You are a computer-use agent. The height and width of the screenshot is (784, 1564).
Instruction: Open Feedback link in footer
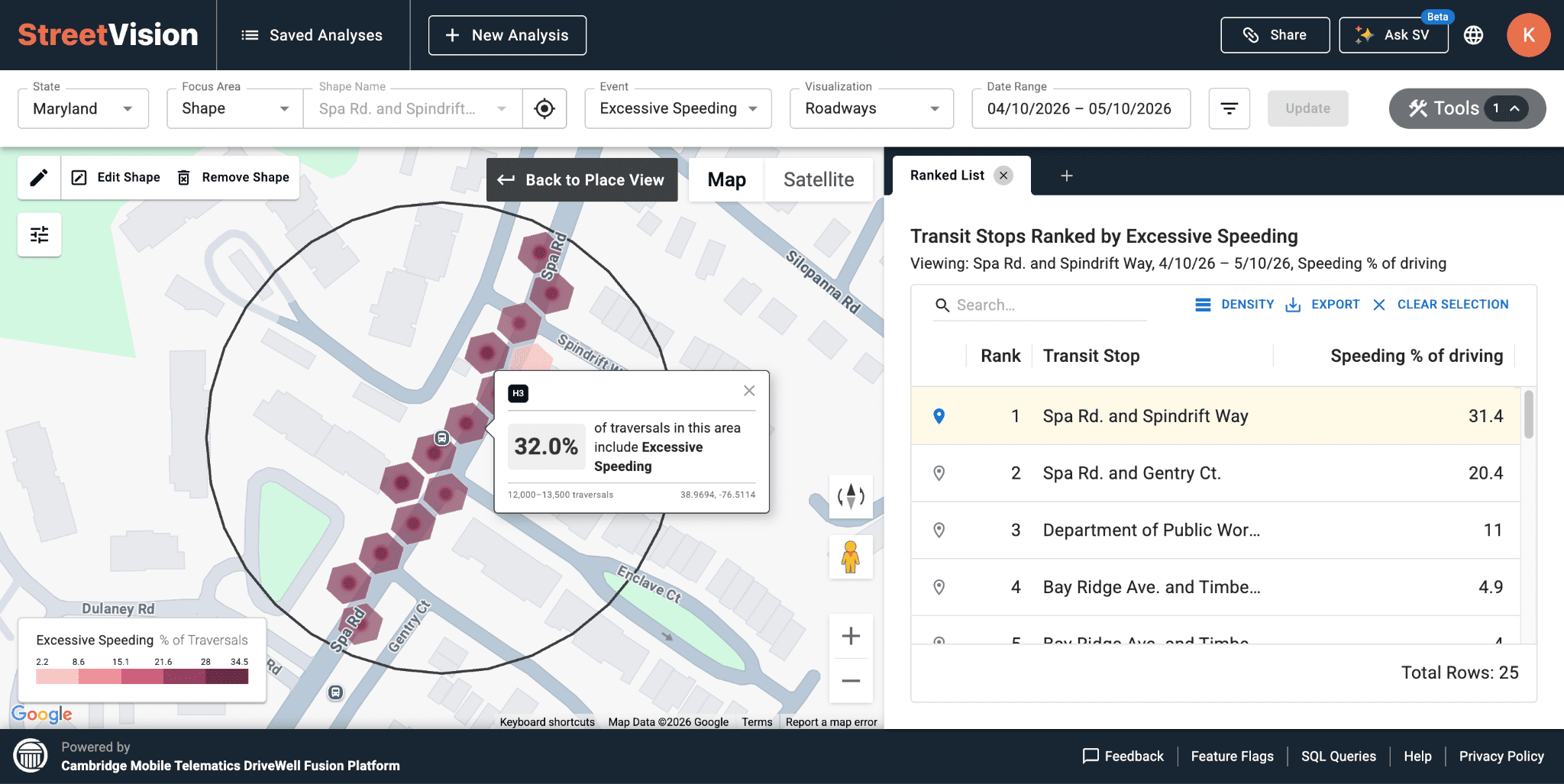click(x=1123, y=757)
